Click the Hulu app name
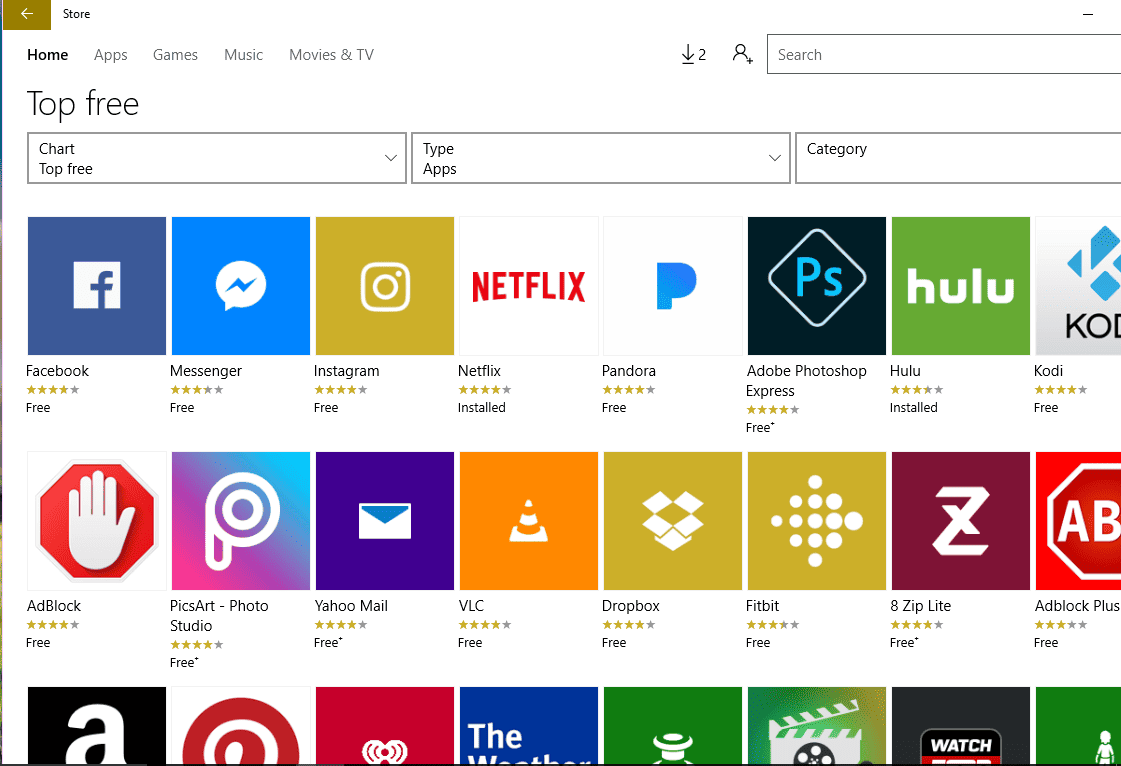1121x766 pixels. coord(905,370)
